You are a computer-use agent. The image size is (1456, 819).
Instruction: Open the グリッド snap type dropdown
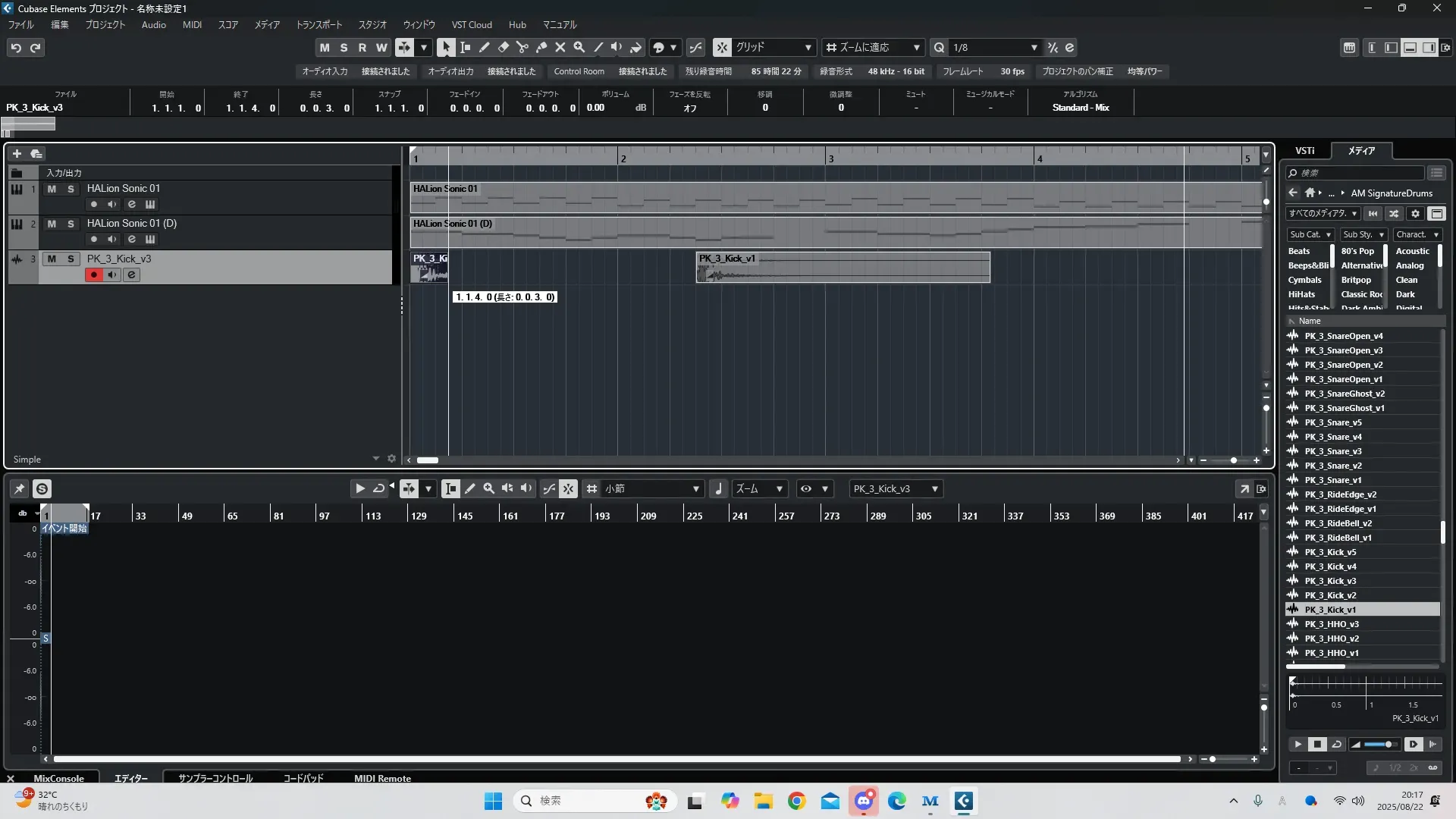coord(808,48)
